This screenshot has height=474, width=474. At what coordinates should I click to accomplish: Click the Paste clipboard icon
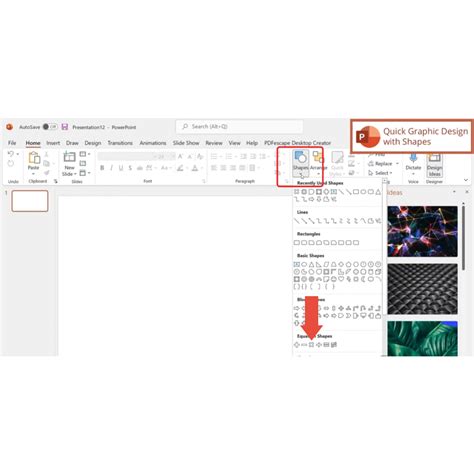click(x=33, y=157)
